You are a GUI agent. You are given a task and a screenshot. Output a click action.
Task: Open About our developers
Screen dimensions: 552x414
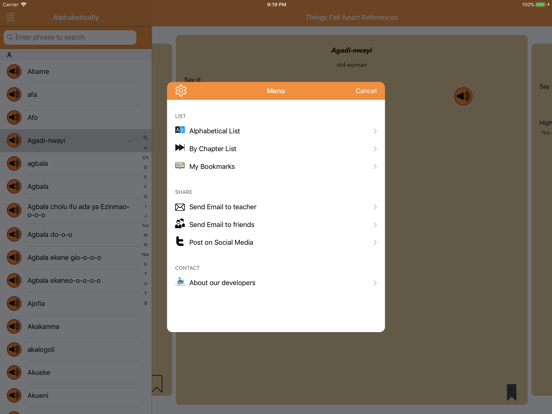[x=276, y=283]
